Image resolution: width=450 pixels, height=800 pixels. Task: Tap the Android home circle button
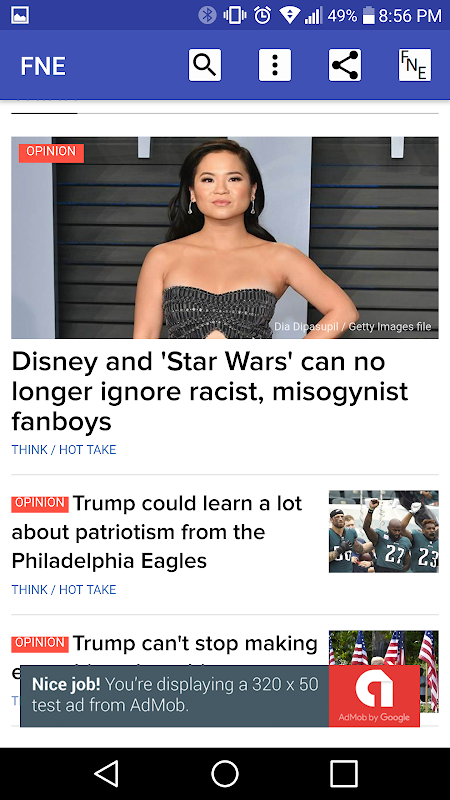tap(225, 773)
